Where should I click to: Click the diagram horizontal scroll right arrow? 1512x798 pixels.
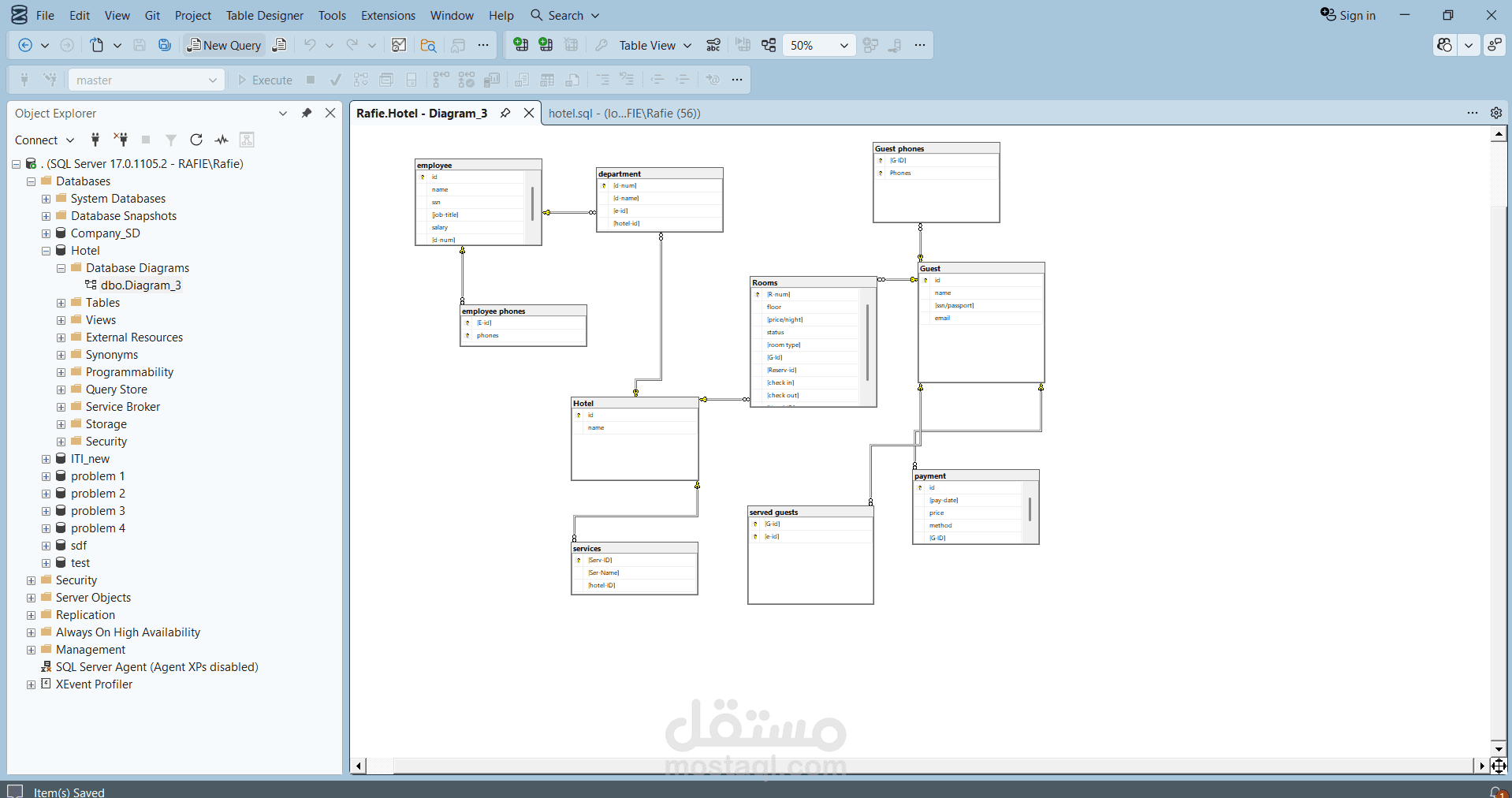[1481, 766]
